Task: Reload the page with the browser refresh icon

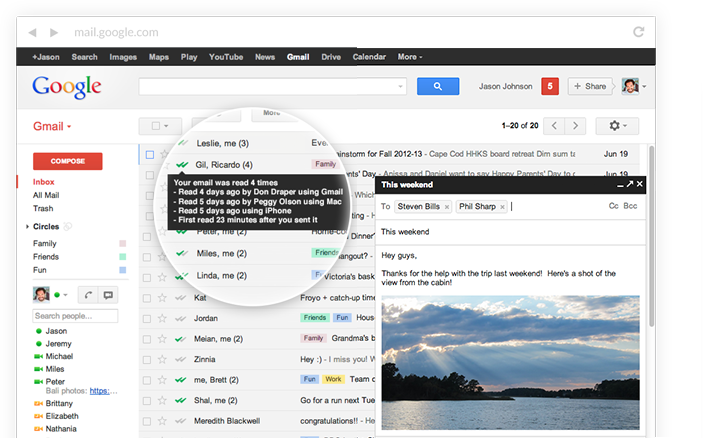Action: pos(638,32)
